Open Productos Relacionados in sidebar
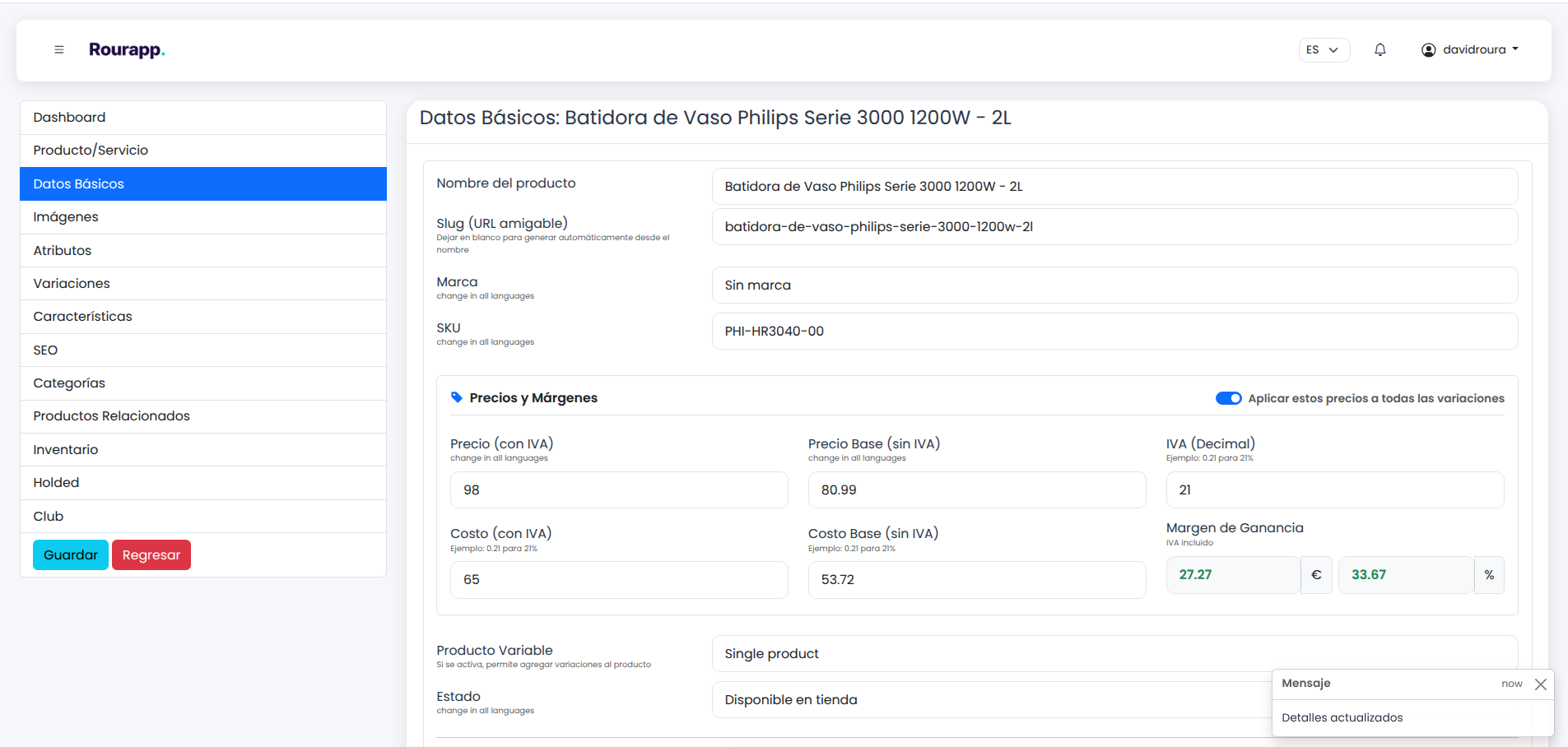Screen dimensions: 1568x747 click(203, 416)
